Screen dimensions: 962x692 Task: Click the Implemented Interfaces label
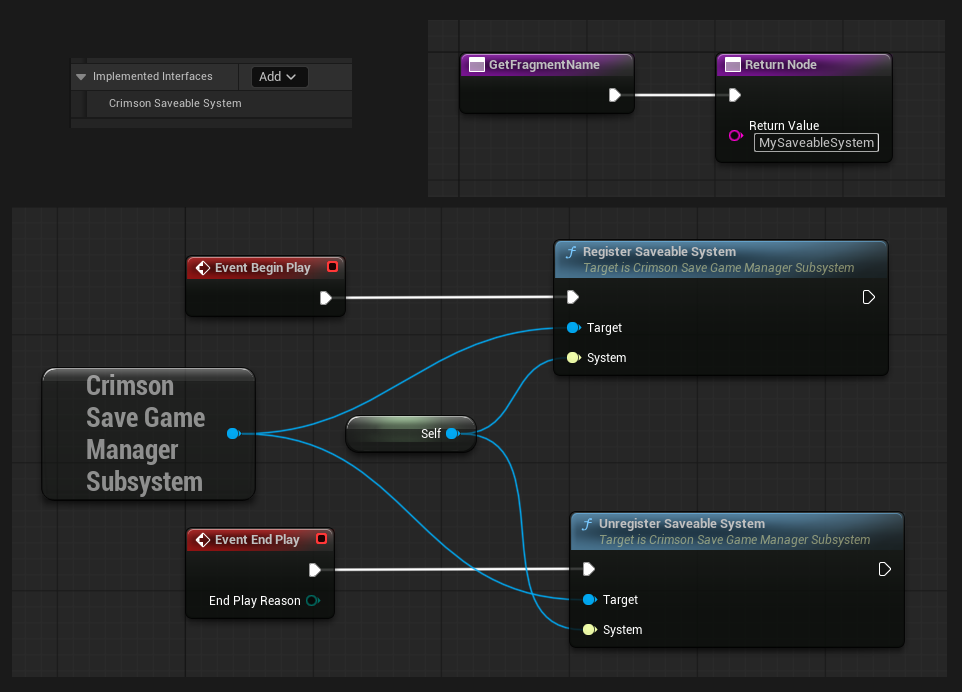(x=153, y=77)
